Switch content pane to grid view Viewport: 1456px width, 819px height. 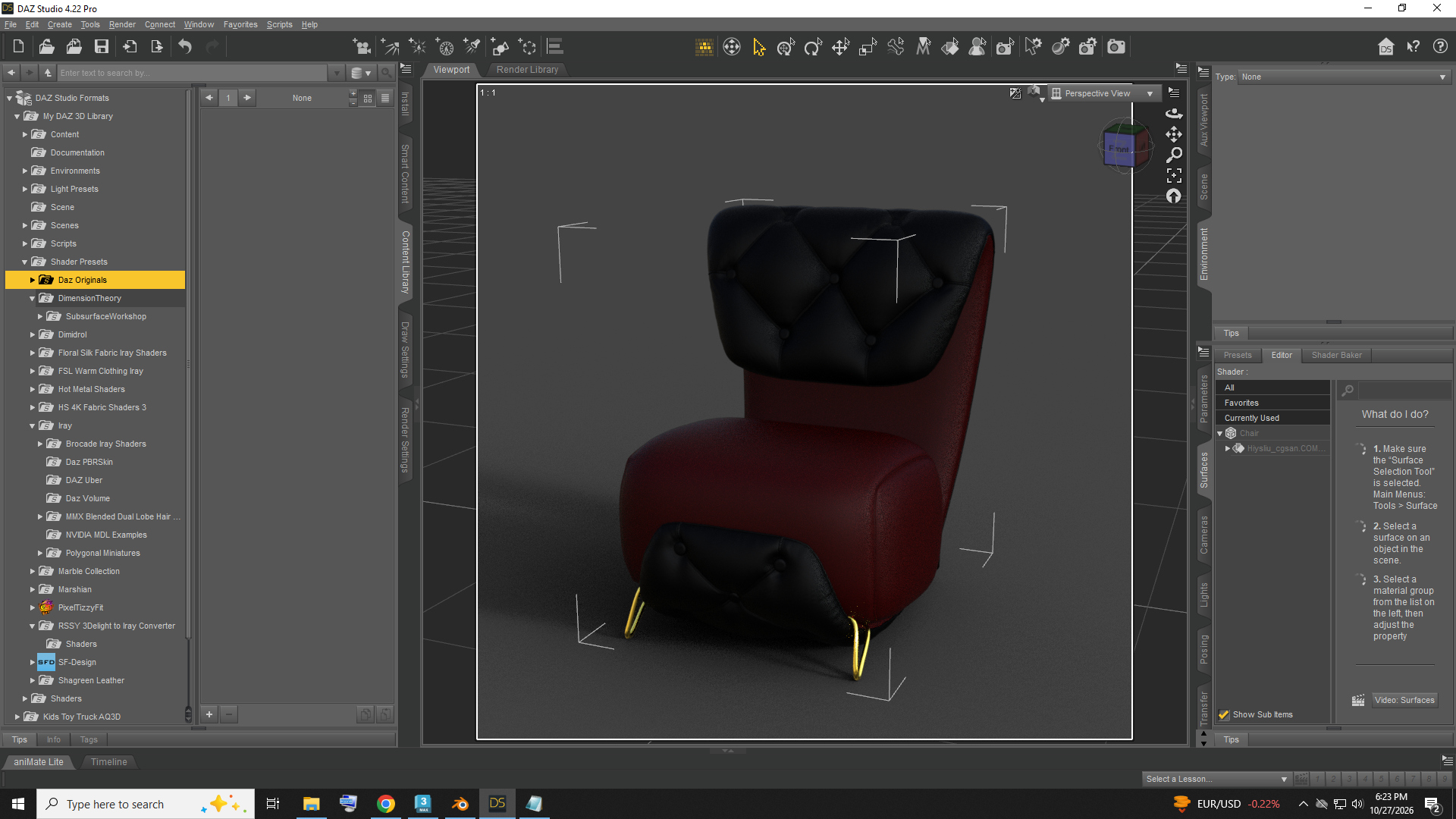368,98
